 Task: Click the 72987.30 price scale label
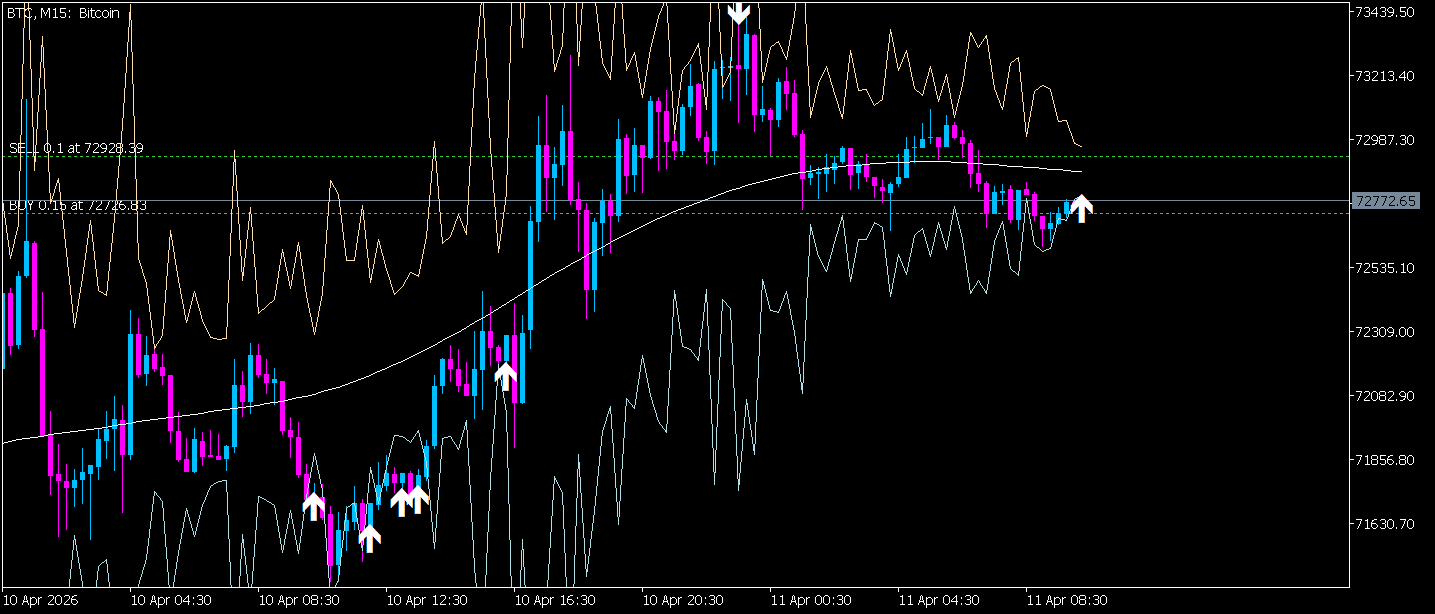tap(1384, 140)
